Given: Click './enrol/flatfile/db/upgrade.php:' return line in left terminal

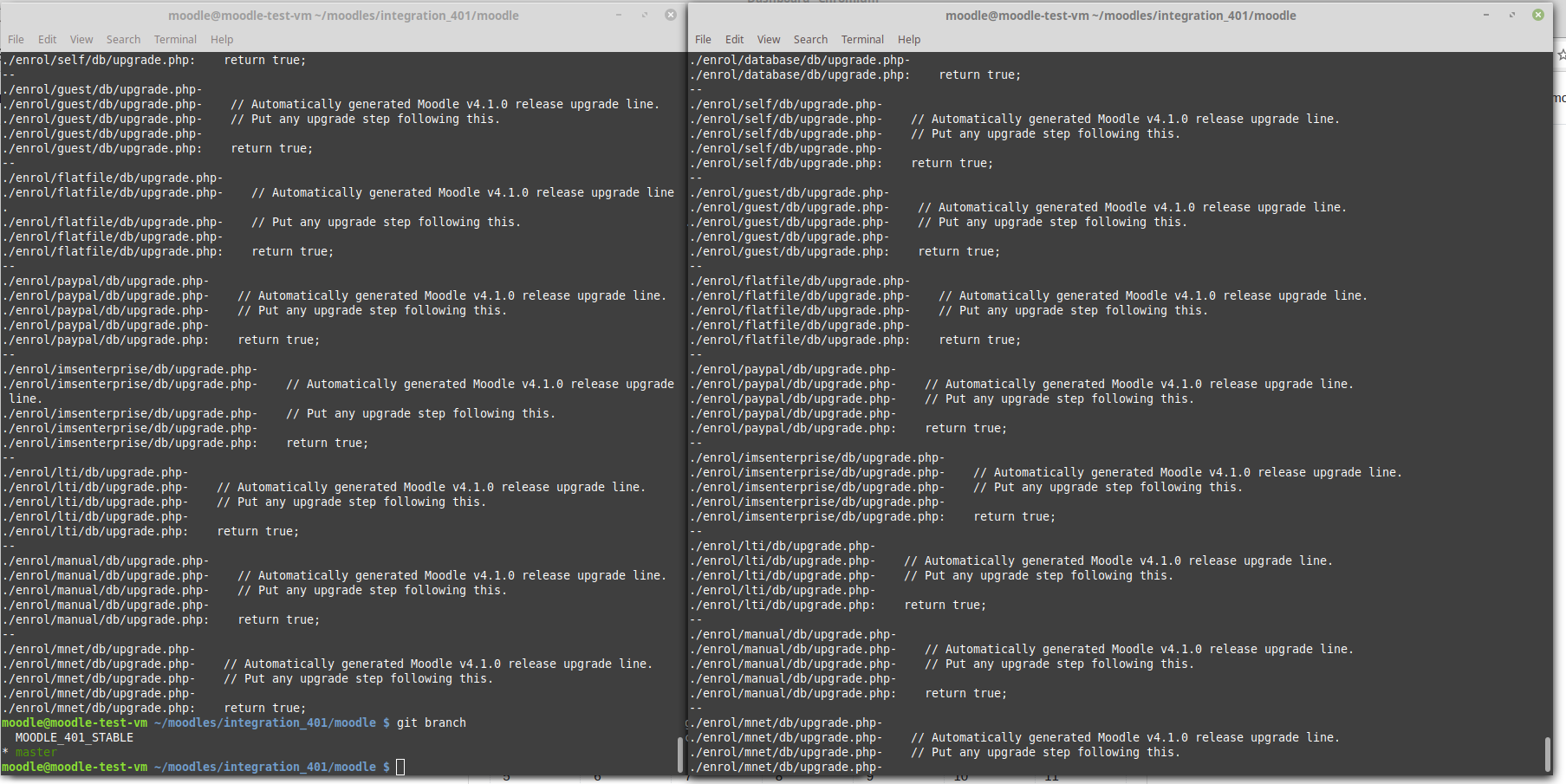Looking at the screenshot, I should (168, 251).
